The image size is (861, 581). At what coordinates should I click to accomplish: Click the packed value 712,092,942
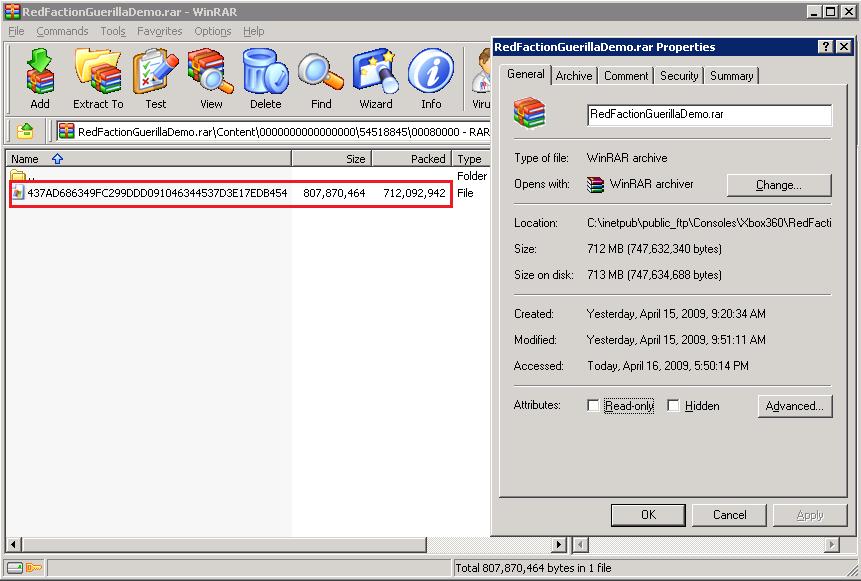click(414, 193)
